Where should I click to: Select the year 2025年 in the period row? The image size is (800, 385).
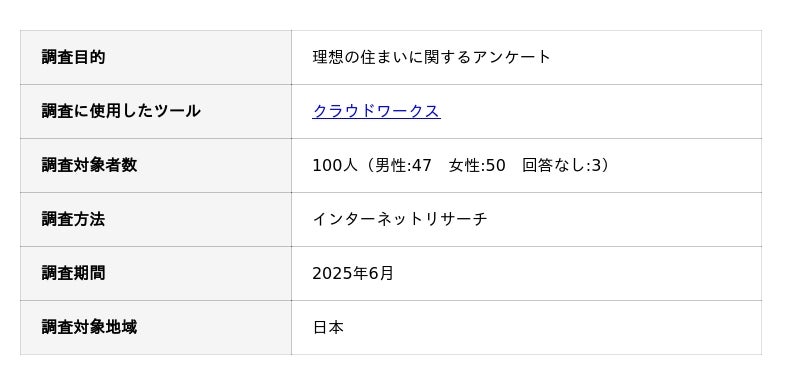[x=340, y=273]
